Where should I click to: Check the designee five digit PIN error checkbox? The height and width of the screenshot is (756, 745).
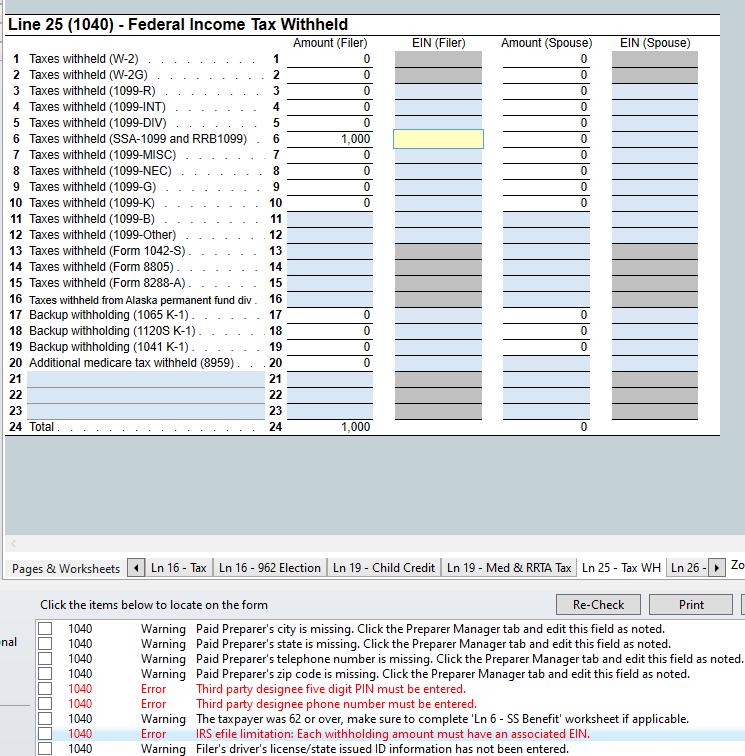[x=45, y=688]
